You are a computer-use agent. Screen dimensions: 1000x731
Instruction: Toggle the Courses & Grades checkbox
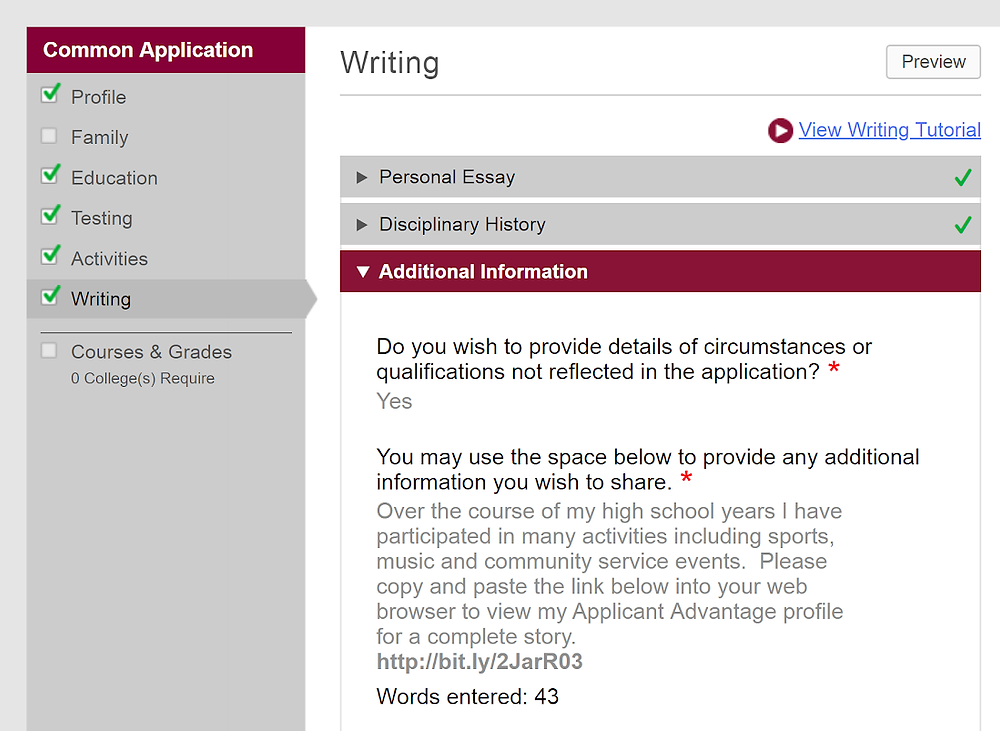click(x=48, y=351)
